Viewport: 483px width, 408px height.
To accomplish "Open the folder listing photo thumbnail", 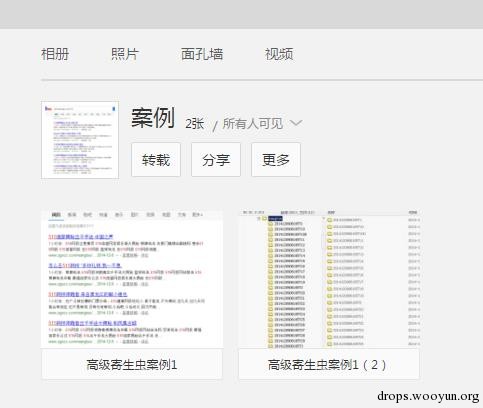I will point(329,279).
